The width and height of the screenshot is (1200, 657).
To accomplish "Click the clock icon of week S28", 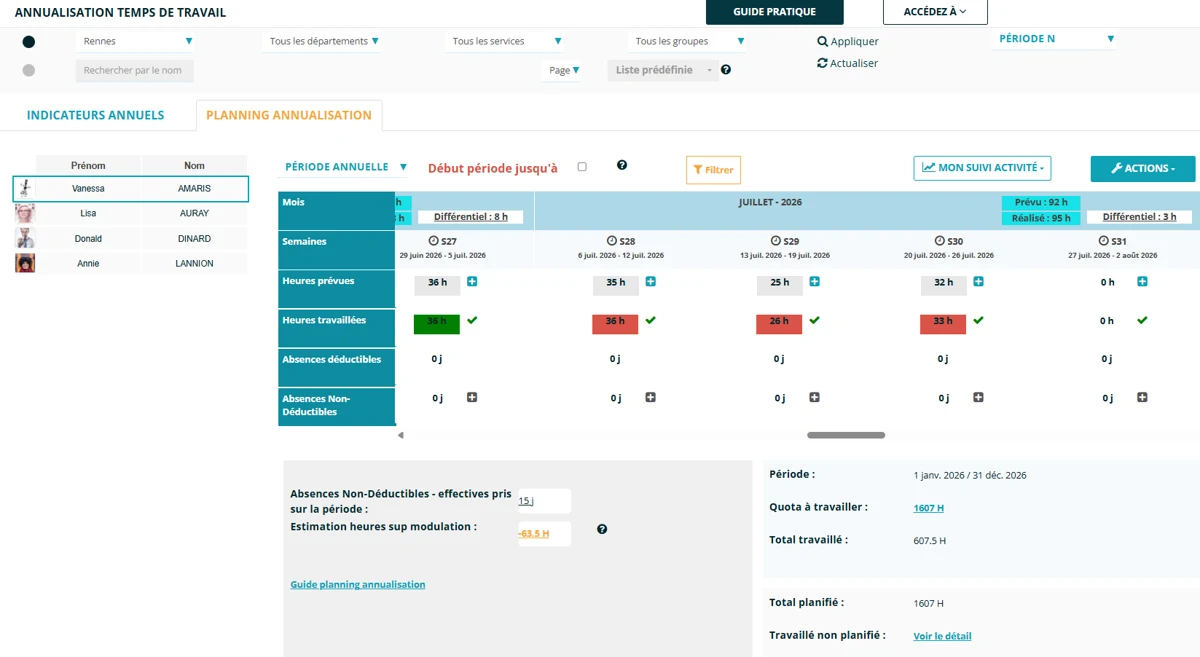I will pos(612,241).
